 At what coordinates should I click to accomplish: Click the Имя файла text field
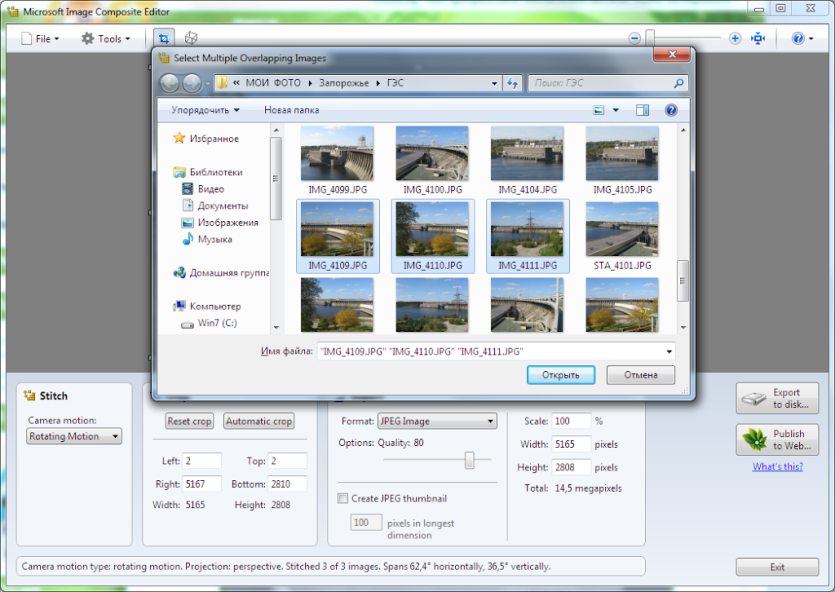coord(491,351)
